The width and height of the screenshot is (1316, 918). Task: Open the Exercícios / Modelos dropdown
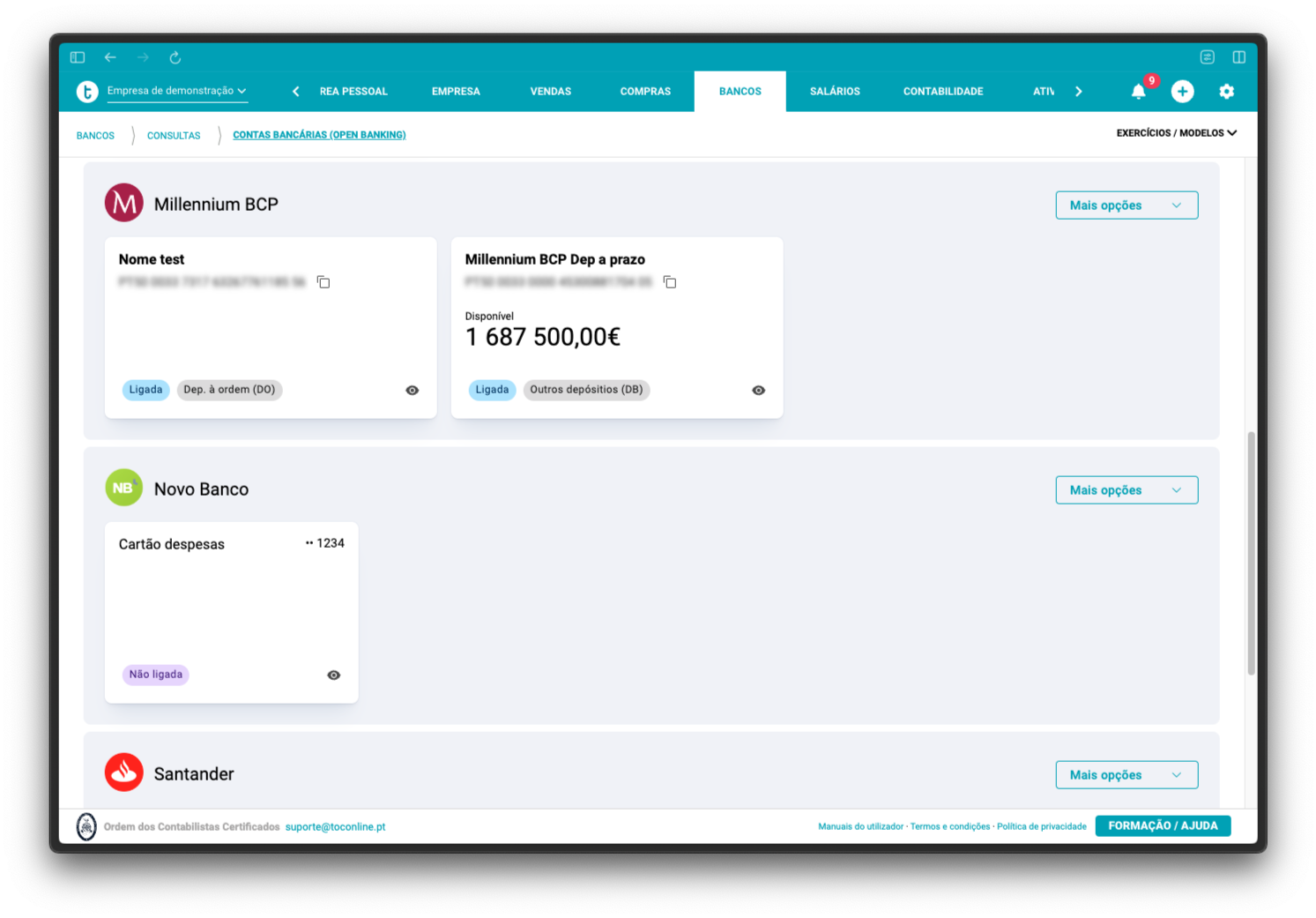click(1177, 133)
